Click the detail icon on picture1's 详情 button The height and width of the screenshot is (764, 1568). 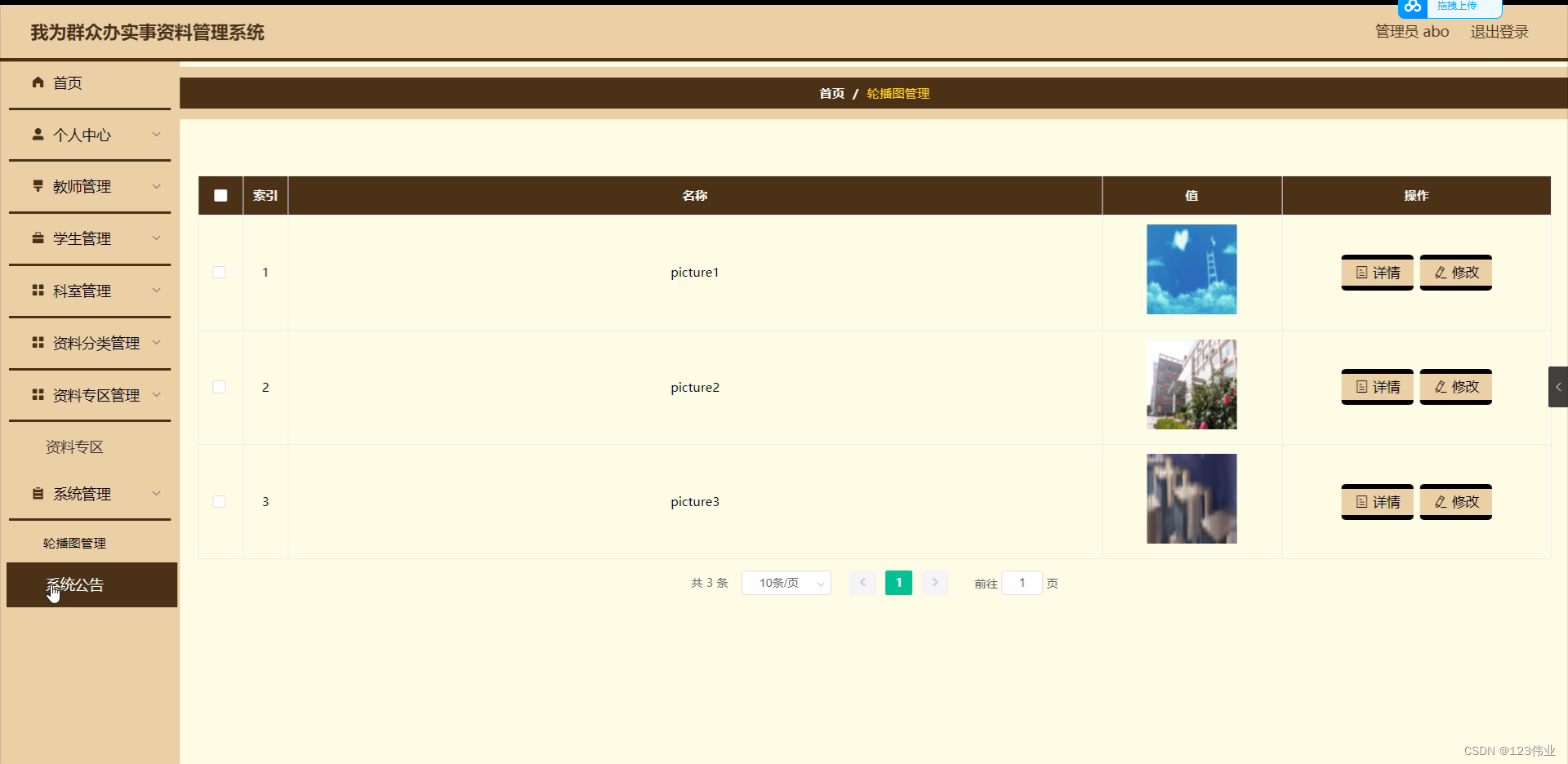click(1361, 273)
